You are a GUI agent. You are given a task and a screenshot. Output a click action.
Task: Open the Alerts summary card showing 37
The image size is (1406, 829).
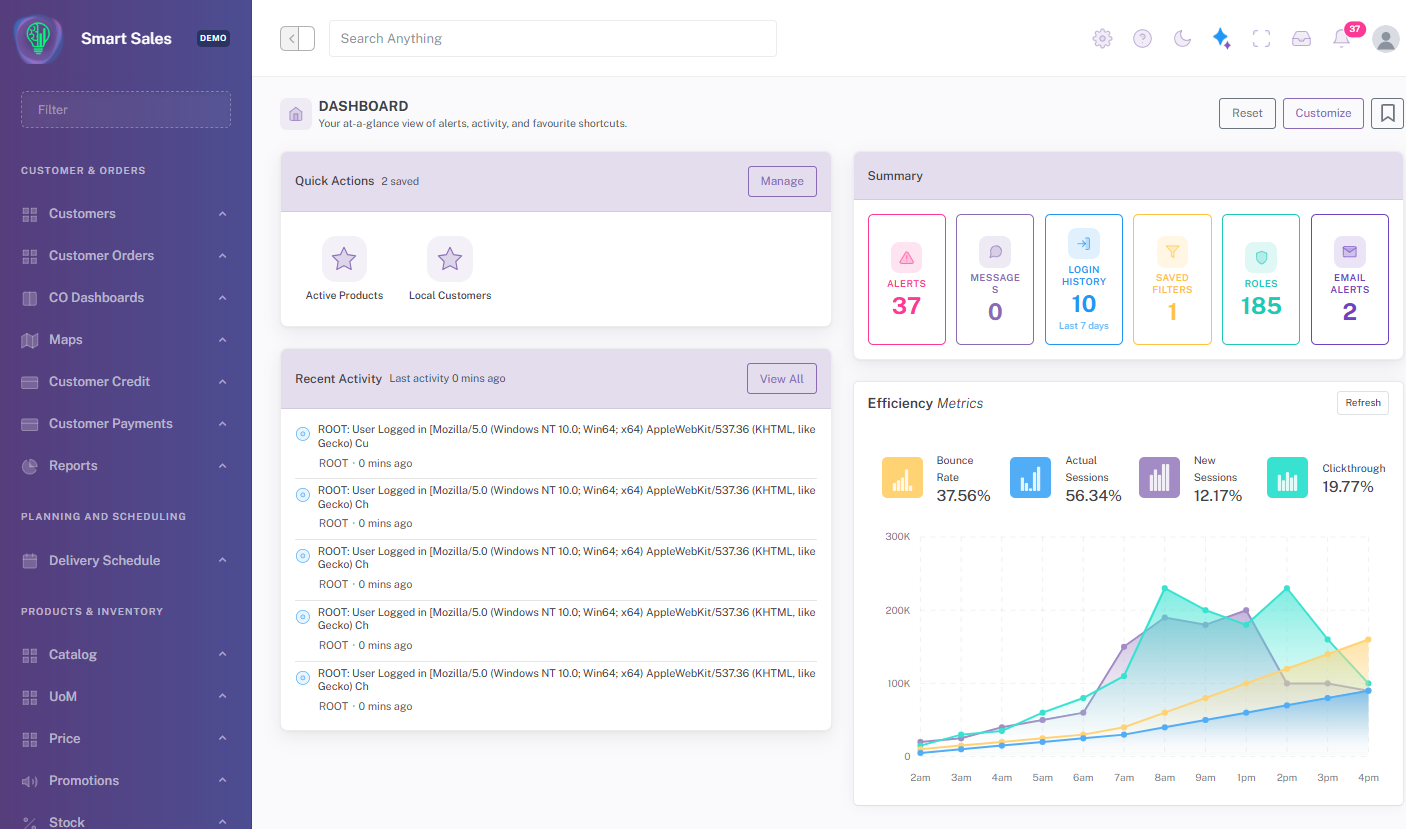point(907,279)
